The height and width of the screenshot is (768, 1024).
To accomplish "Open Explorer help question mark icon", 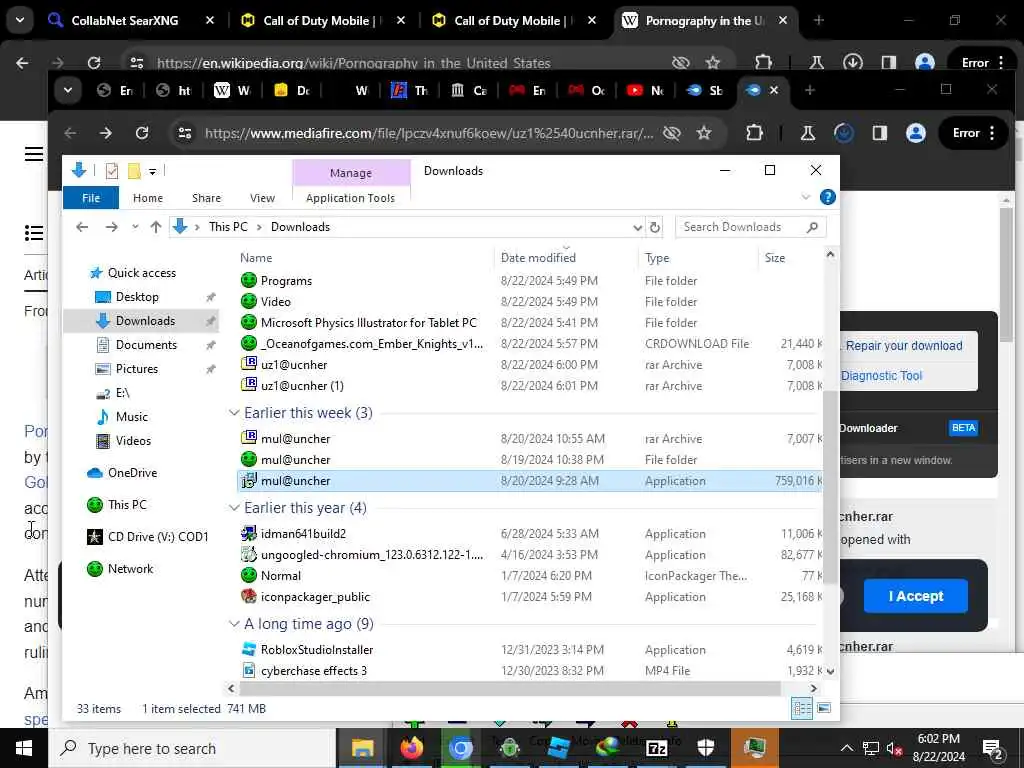I will [827, 197].
